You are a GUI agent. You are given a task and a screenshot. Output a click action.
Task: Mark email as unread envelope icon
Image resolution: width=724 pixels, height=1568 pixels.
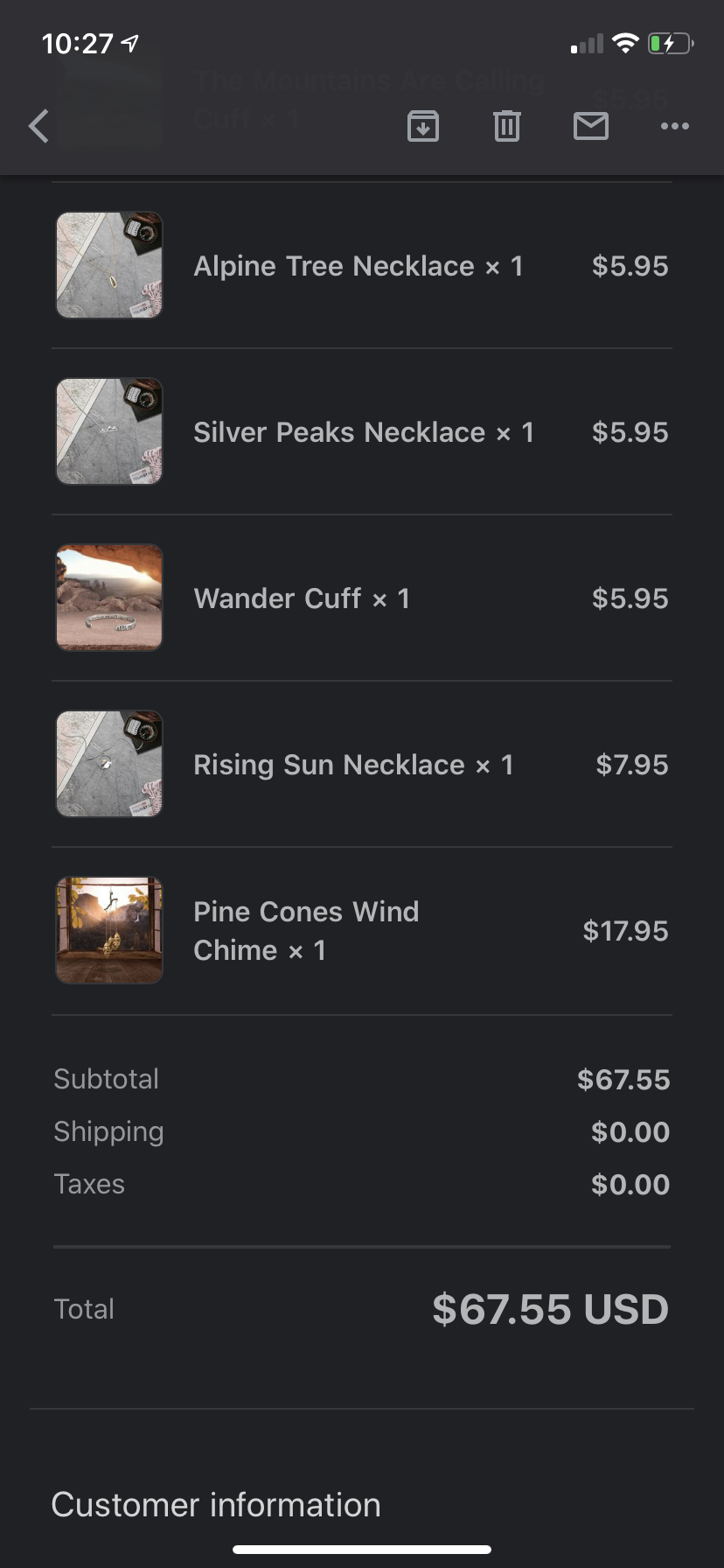(591, 126)
